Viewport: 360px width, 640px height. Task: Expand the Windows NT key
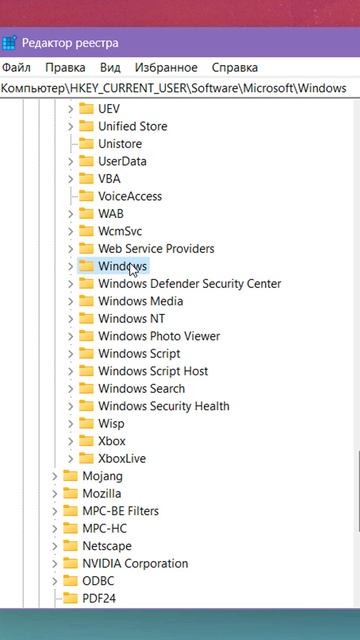click(x=71, y=319)
